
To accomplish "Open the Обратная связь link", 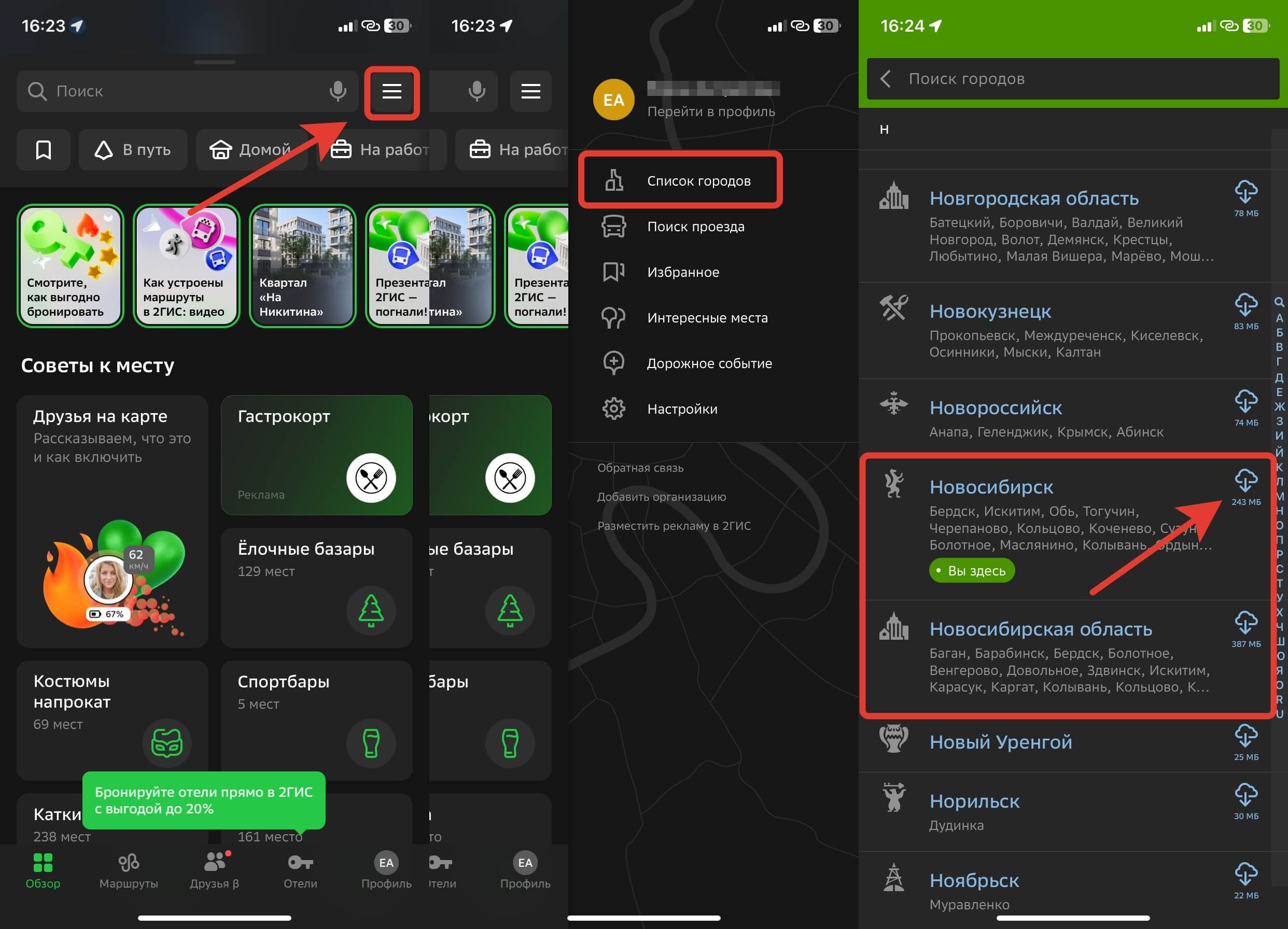I will [640, 468].
